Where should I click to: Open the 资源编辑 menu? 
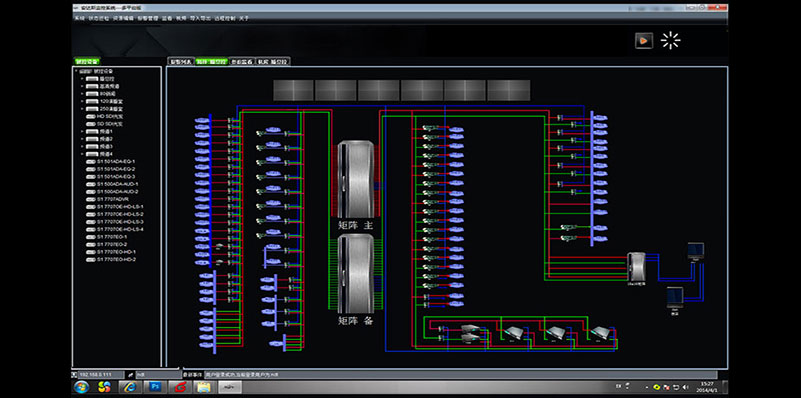click(x=123, y=18)
